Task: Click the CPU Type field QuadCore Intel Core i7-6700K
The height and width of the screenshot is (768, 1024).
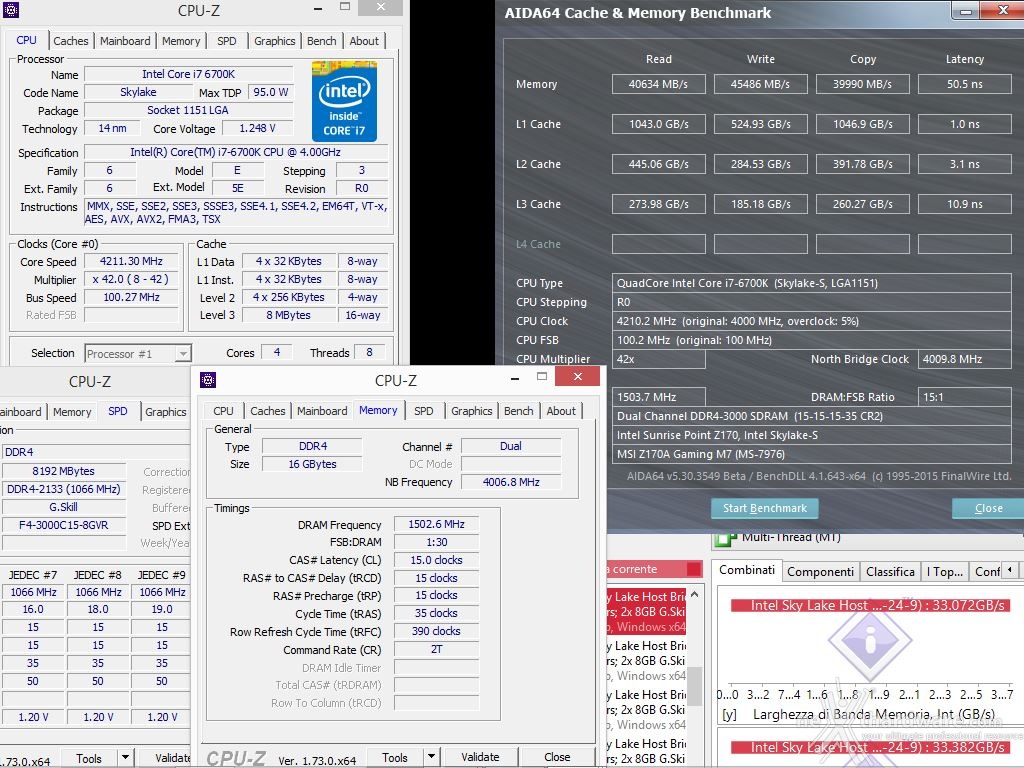Action: pyautogui.click(x=812, y=283)
